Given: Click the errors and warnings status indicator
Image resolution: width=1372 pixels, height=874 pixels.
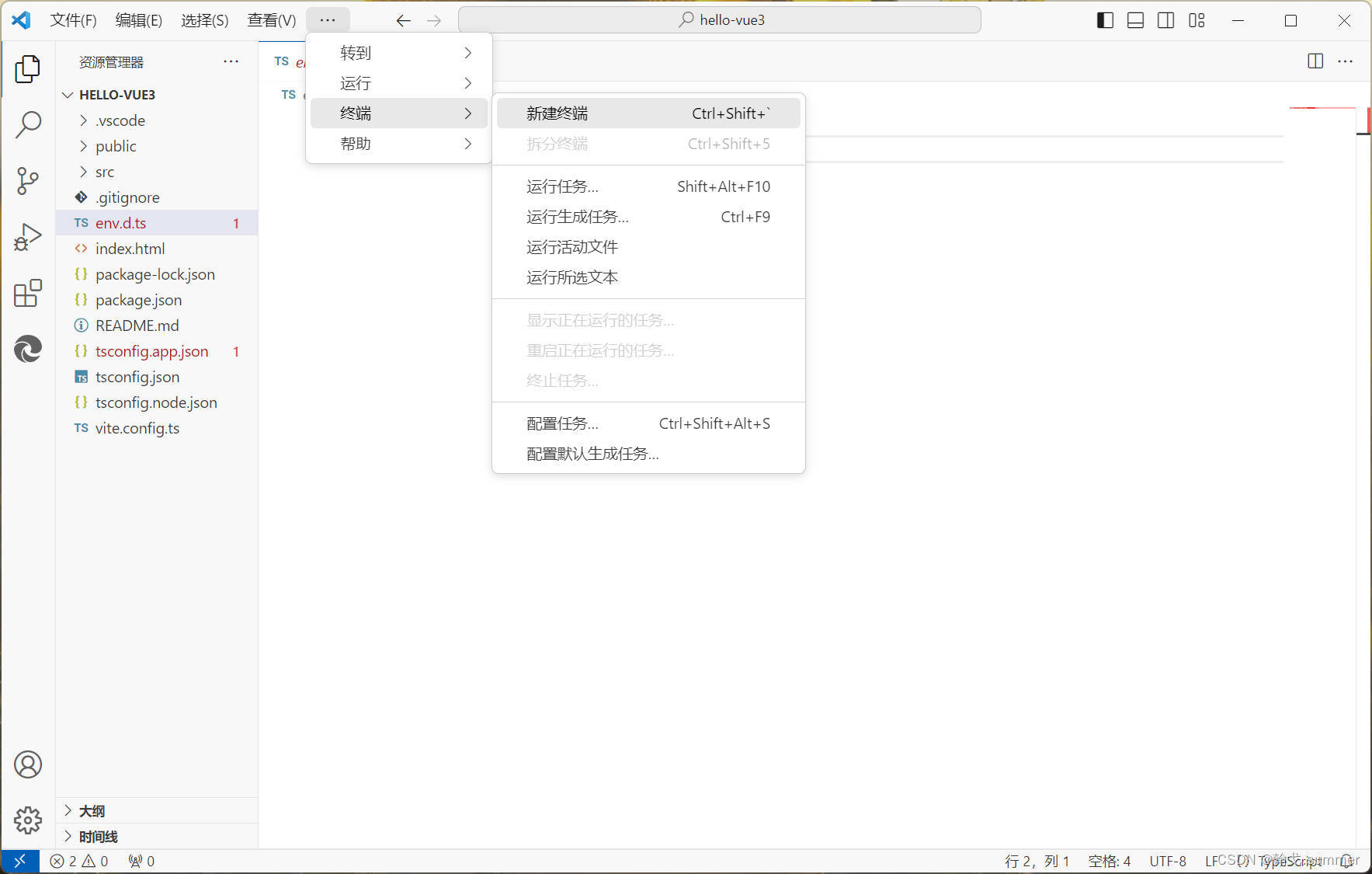Looking at the screenshot, I should [79, 861].
